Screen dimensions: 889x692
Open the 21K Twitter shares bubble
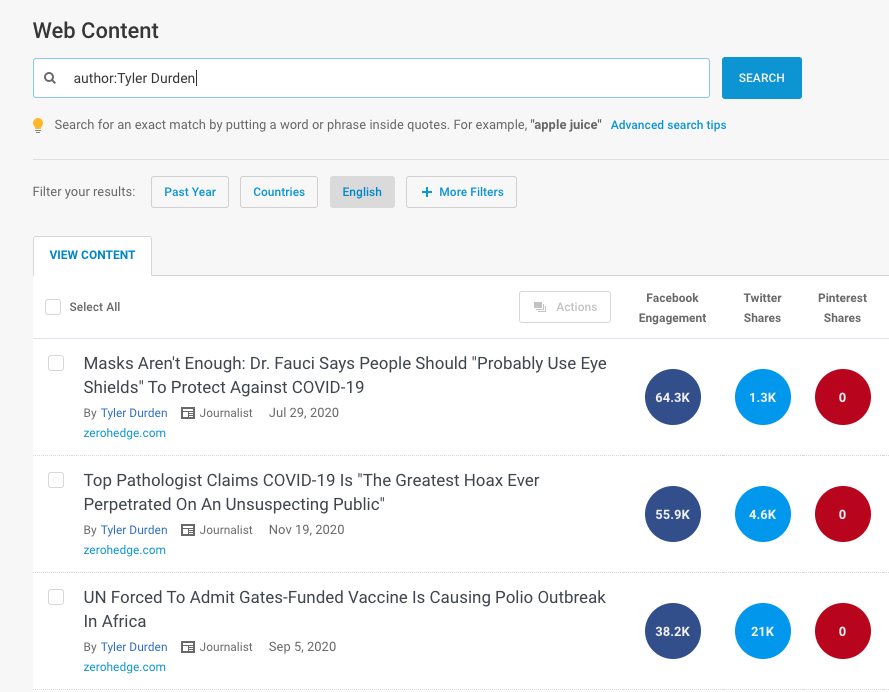(x=762, y=631)
